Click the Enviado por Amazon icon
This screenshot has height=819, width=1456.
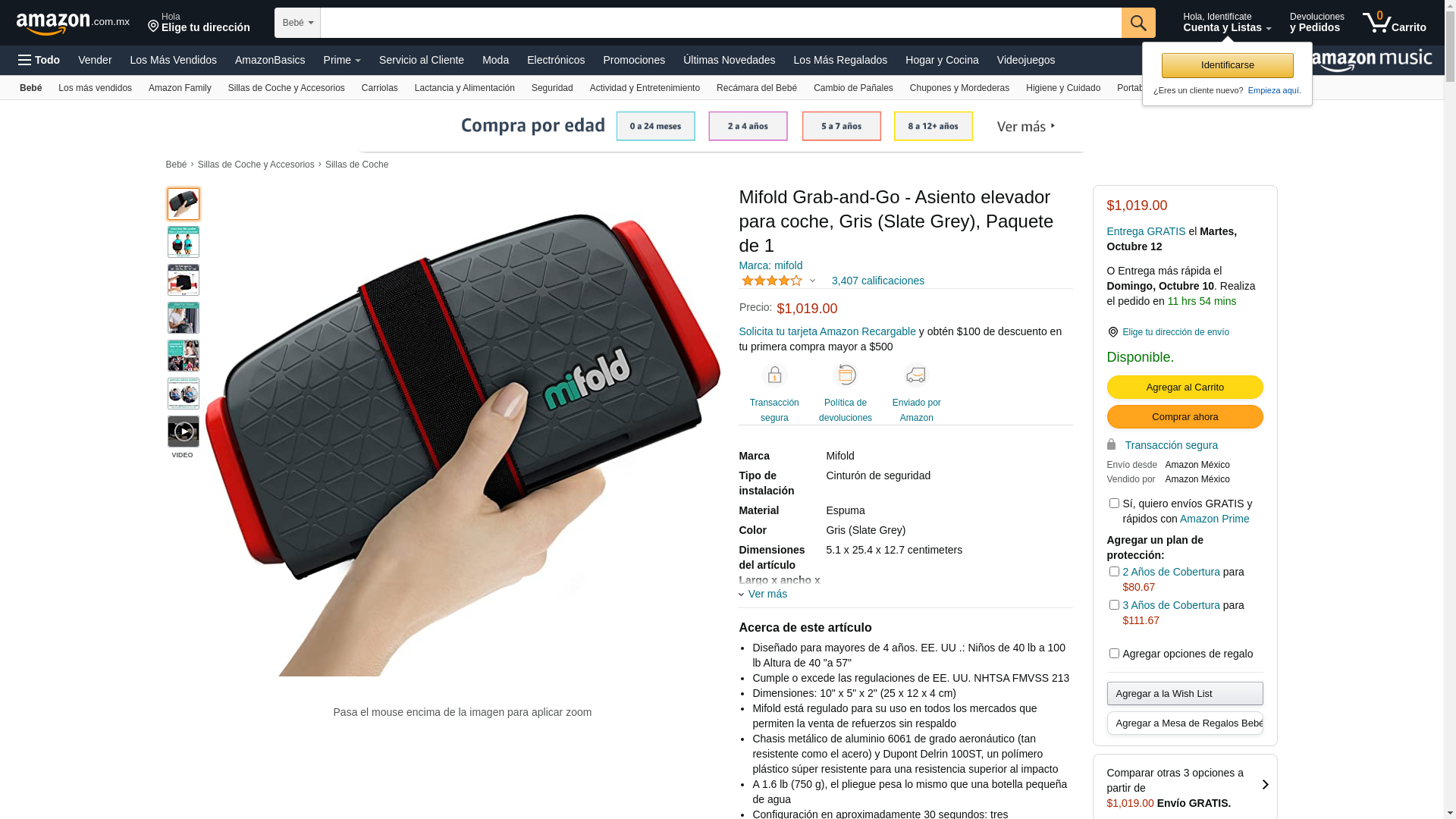(916, 375)
